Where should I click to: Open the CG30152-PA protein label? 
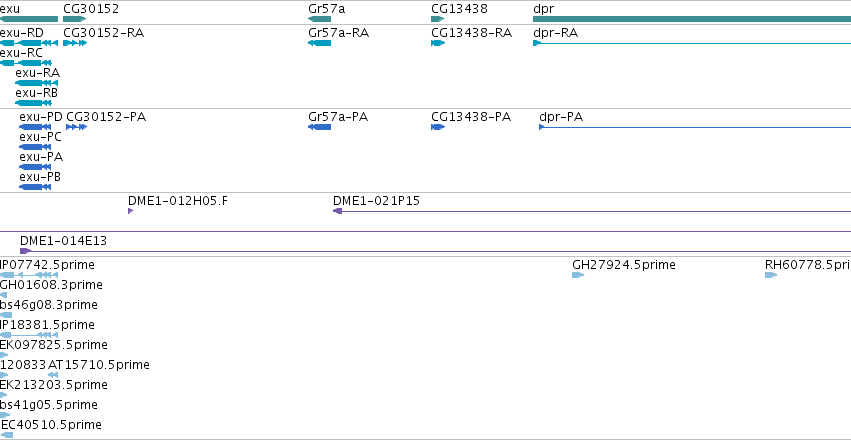(x=106, y=117)
